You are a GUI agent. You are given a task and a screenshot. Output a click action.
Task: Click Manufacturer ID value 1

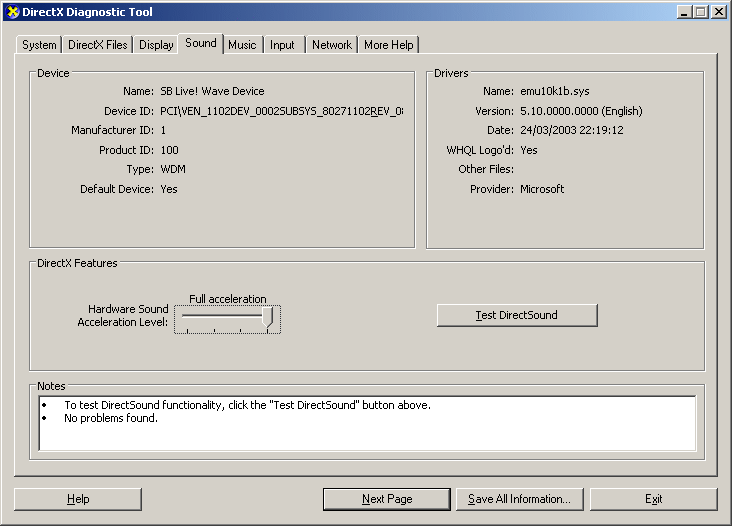coord(163,130)
